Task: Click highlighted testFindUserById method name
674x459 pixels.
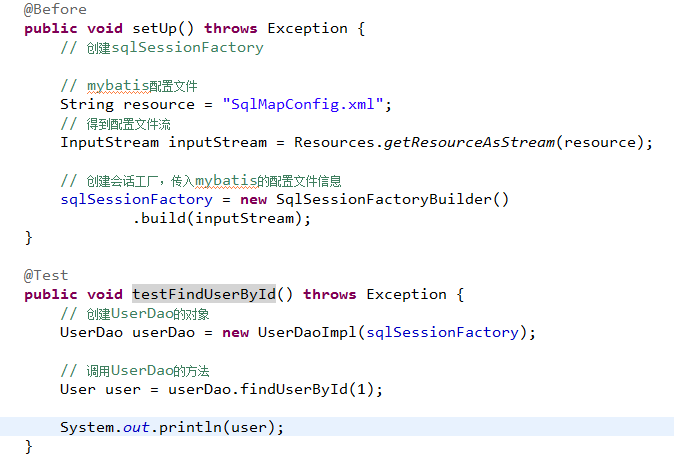Action: 204,294
